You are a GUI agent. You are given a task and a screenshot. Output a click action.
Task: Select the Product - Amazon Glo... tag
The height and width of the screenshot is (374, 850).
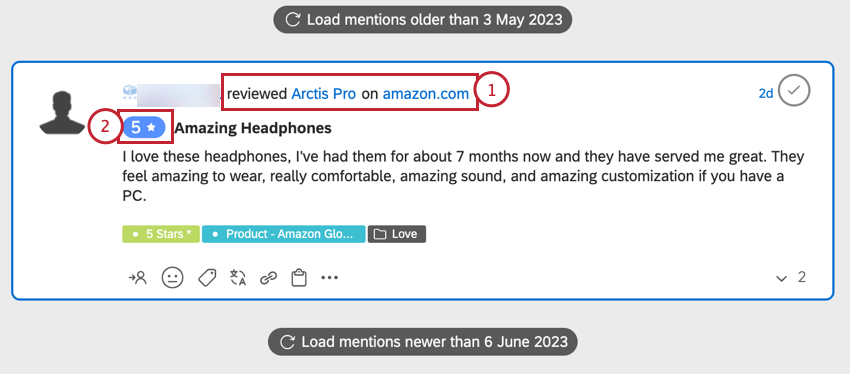284,234
